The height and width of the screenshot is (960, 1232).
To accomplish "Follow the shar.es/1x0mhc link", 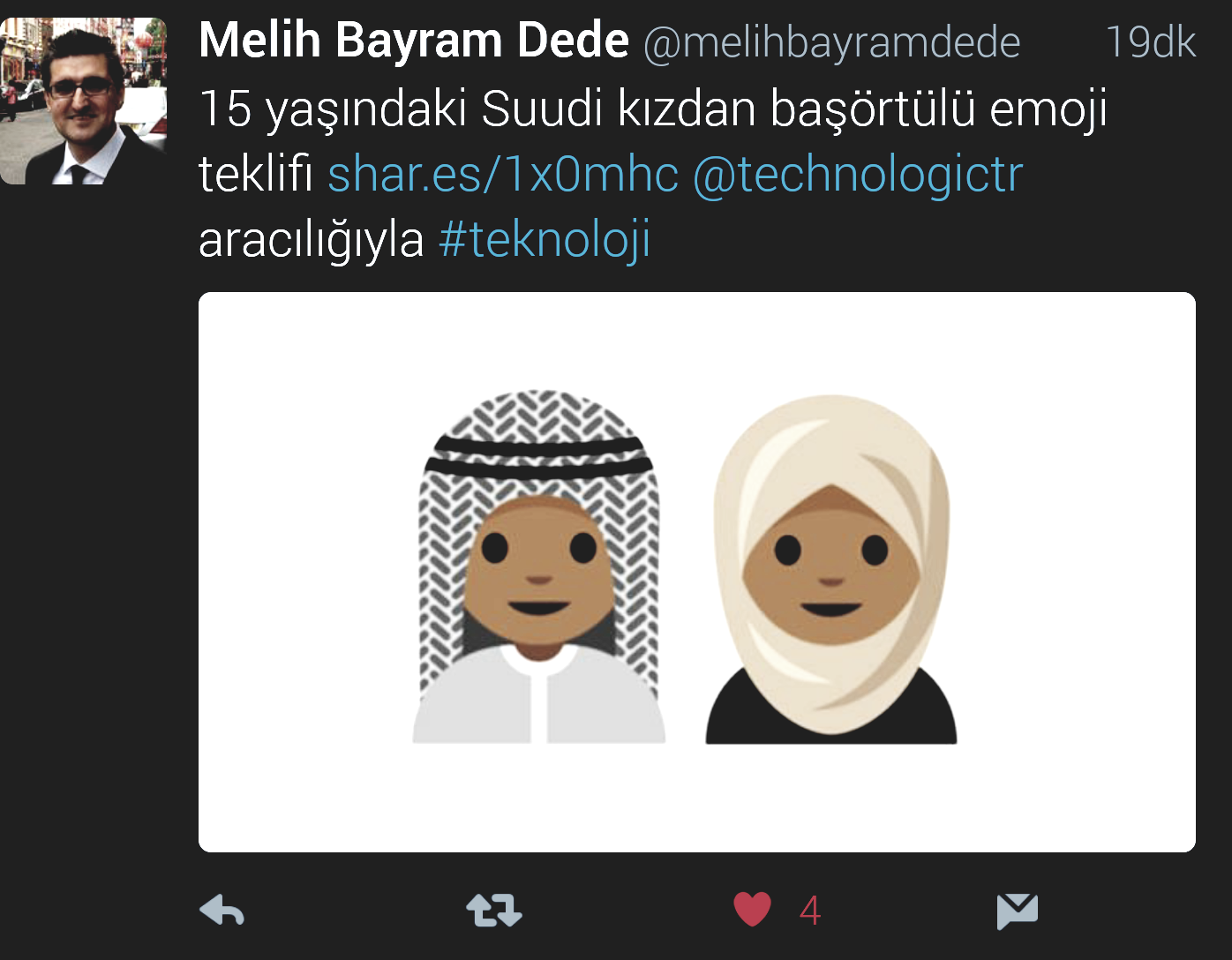I will point(503,174).
